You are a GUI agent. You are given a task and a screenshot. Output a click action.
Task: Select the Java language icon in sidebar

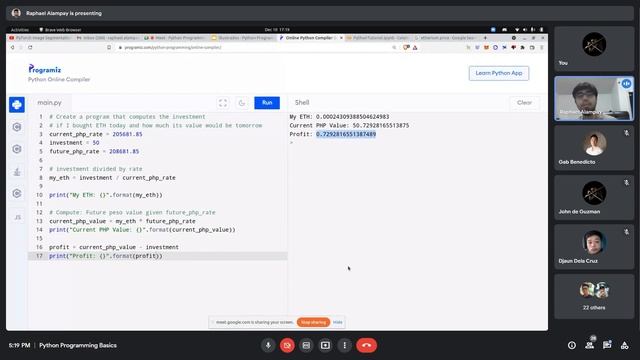point(17,171)
